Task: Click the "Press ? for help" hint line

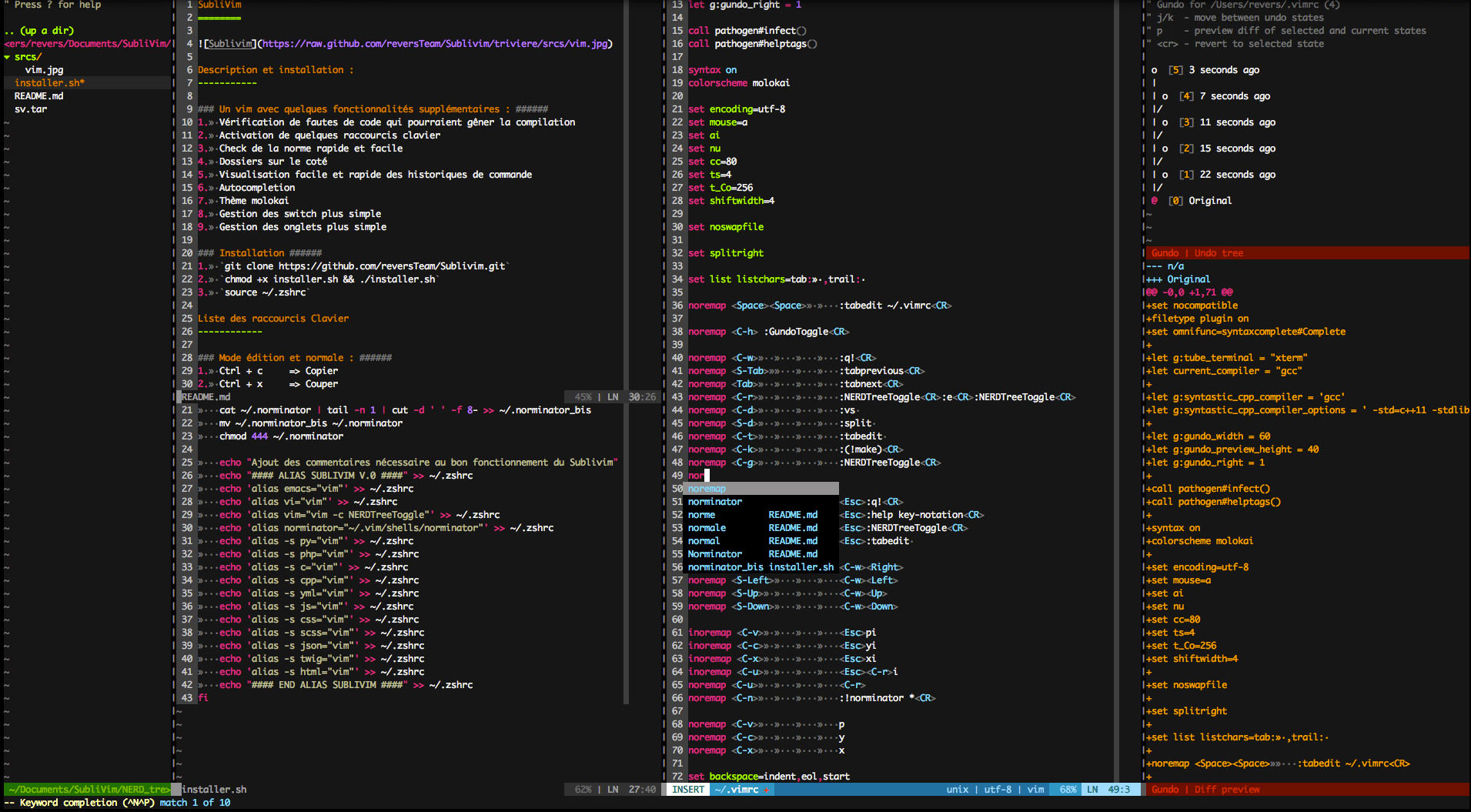Action: point(52,5)
